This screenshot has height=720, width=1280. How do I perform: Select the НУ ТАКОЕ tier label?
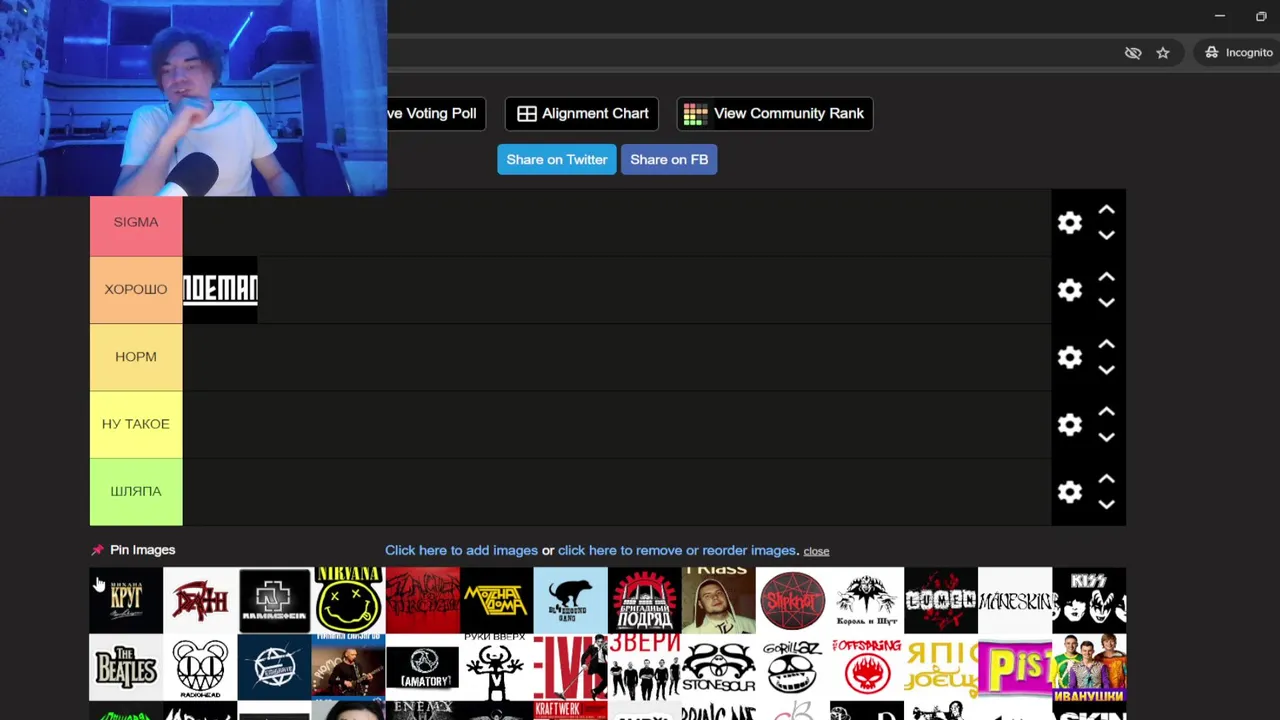point(136,424)
